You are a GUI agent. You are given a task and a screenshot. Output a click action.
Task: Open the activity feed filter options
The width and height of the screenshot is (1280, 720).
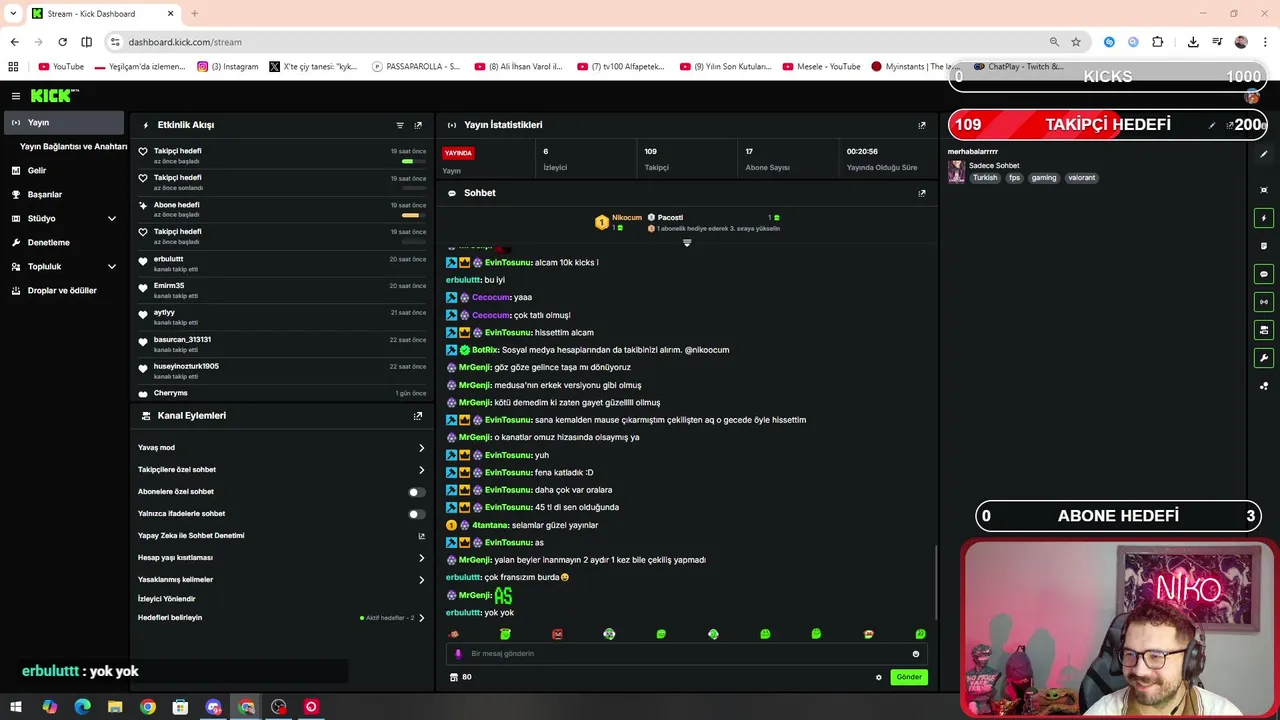[400, 125]
